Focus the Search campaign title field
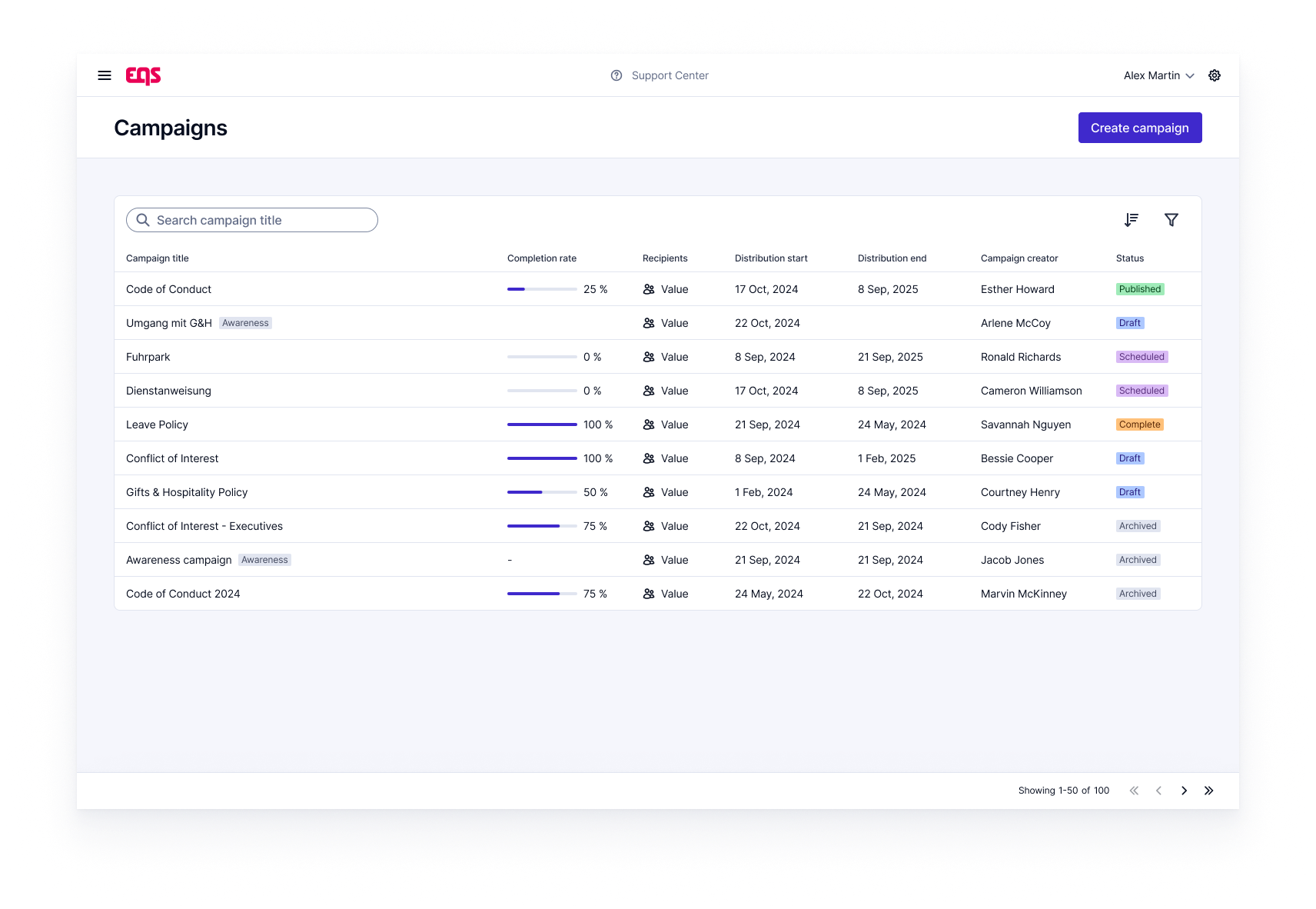The height and width of the screenshot is (909, 1316). (x=252, y=220)
